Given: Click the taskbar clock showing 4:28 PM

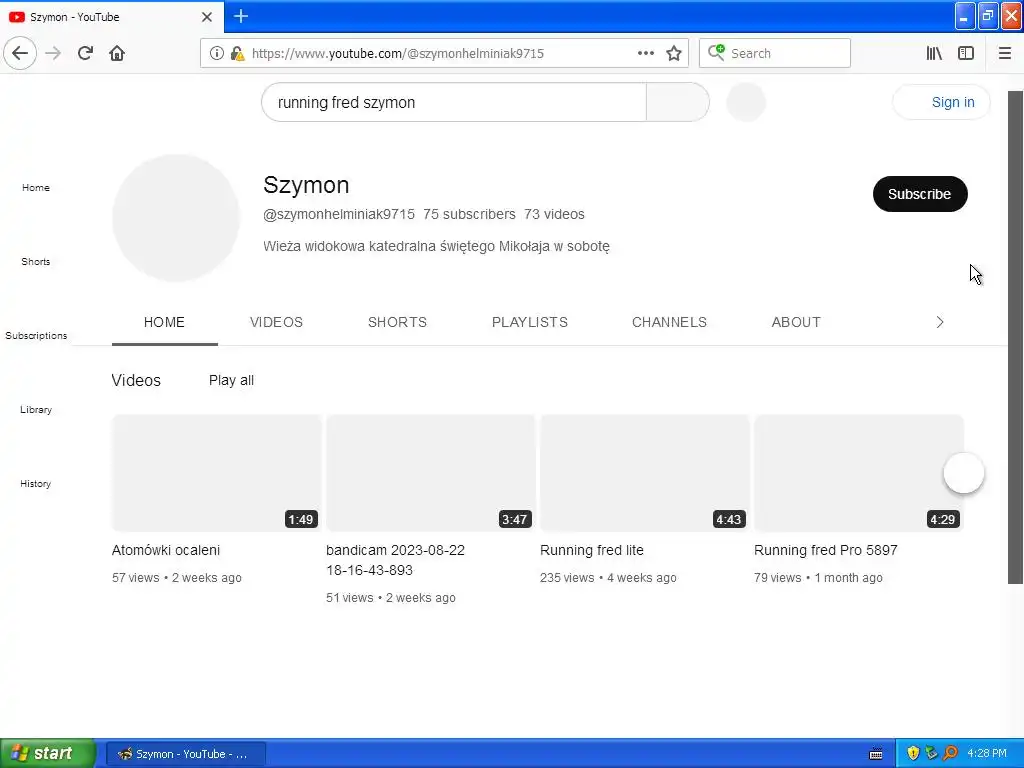Looking at the screenshot, I should pos(987,754).
